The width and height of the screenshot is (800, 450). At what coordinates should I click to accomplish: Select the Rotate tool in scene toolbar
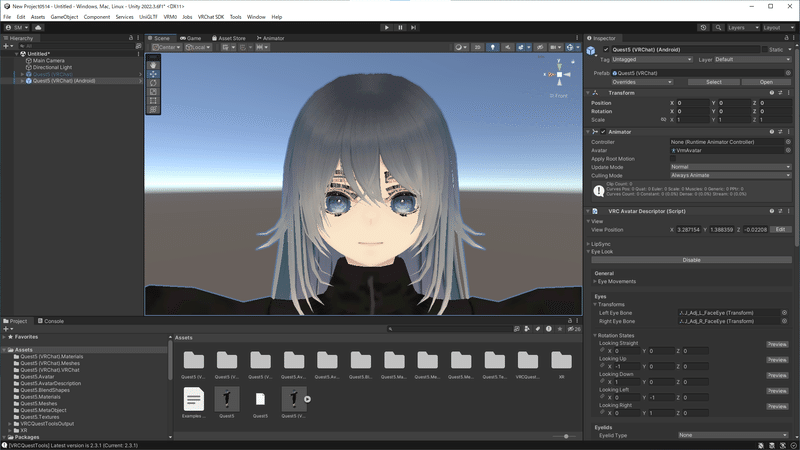tap(153, 83)
